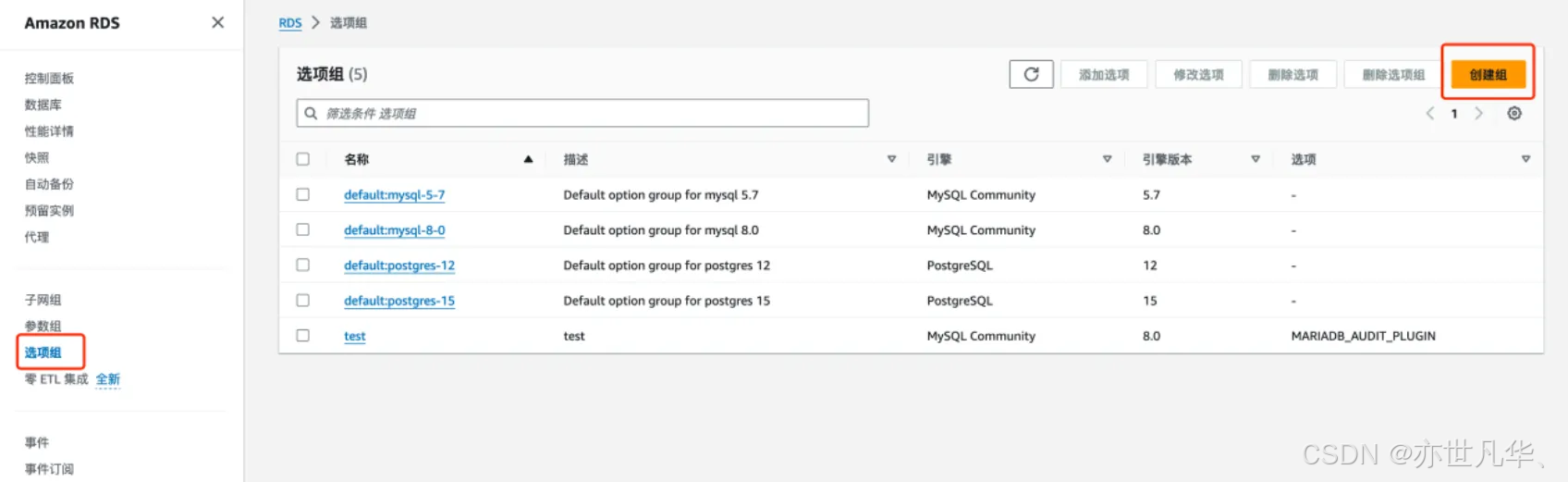Click MARIADB_AUDIT_PLUGIN cell text
Viewport: 1568px width, 482px height.
1363,335
